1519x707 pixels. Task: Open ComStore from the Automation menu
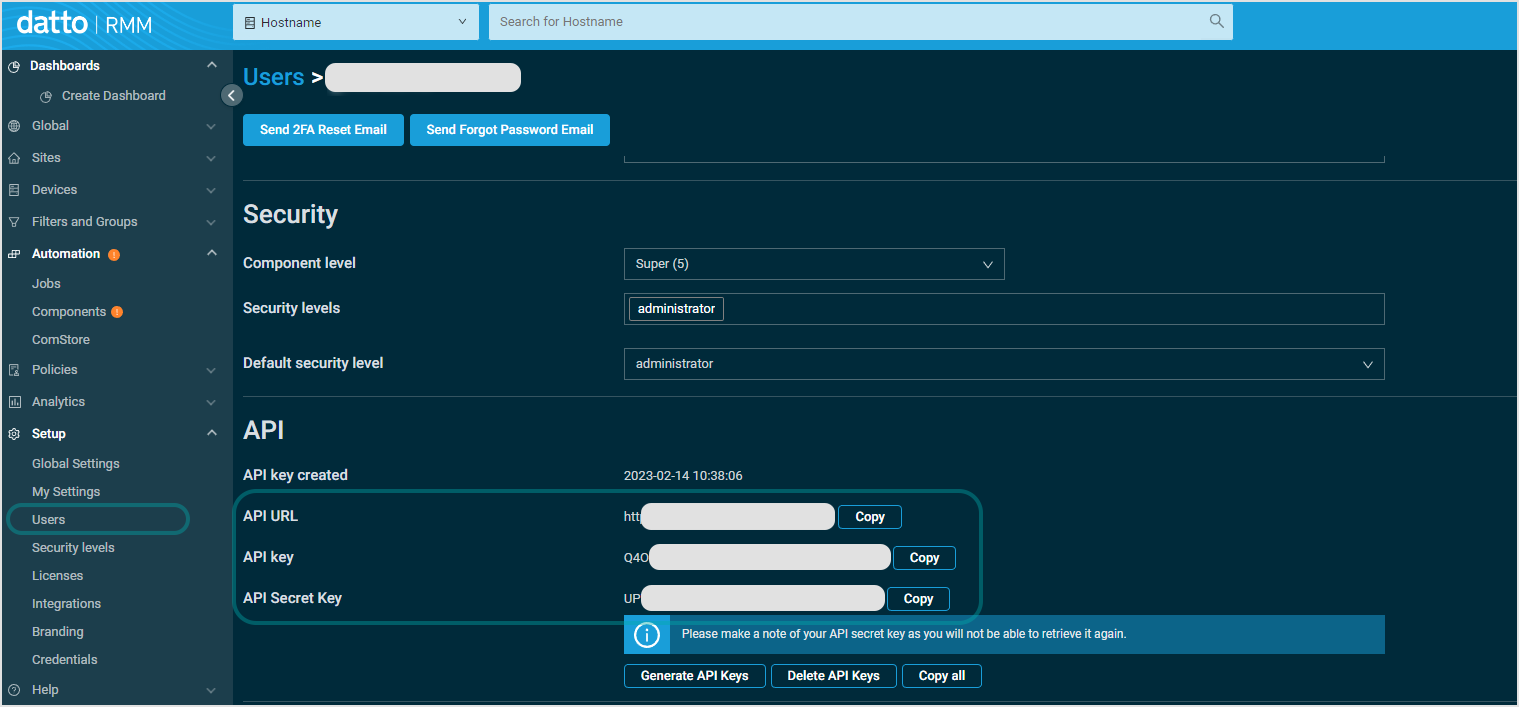coord(60,339)
